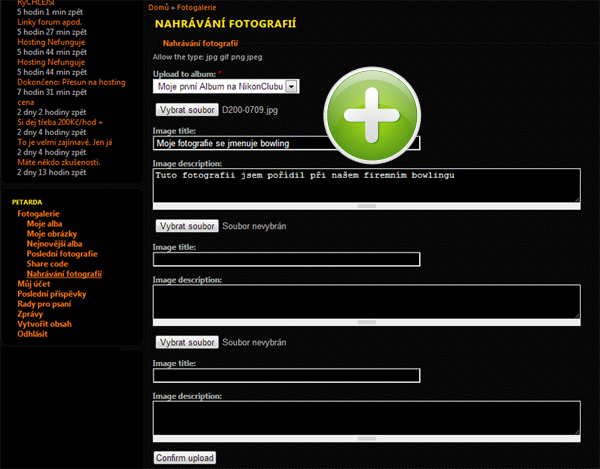Click the second Vybrat soubor button
The width and height of the screenshot is (600, 469).
[x=186, y=227]
